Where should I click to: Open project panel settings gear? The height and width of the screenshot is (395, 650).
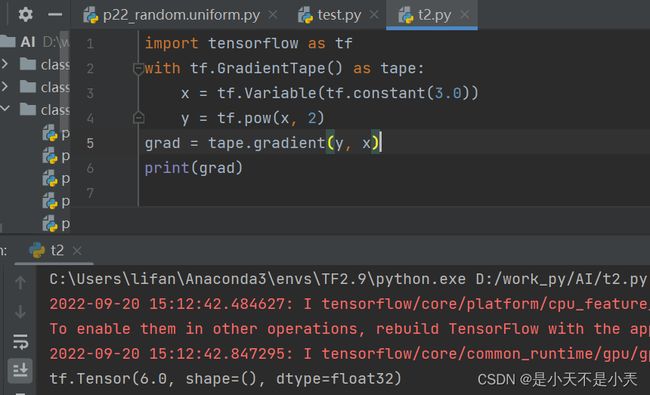[x=25, y=15]
